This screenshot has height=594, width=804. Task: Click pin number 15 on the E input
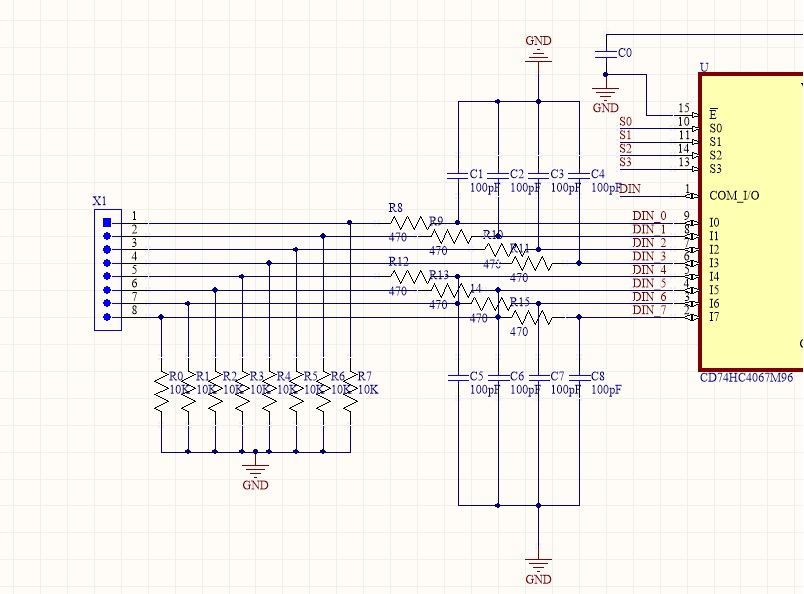click(684, 108)
